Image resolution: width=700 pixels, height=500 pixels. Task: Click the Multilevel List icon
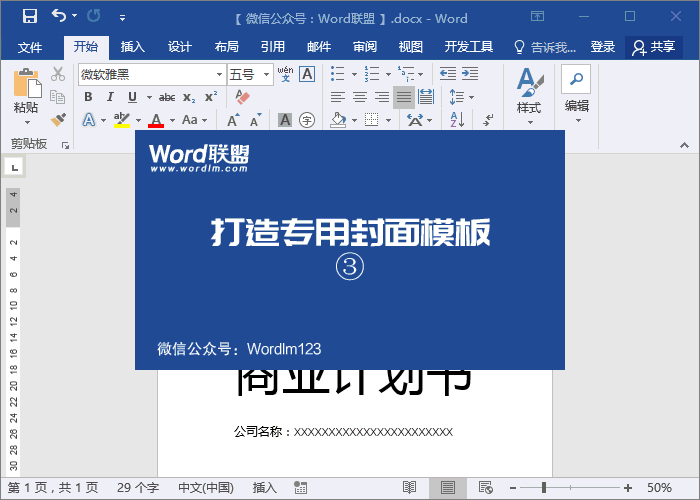tap(406, 74)
